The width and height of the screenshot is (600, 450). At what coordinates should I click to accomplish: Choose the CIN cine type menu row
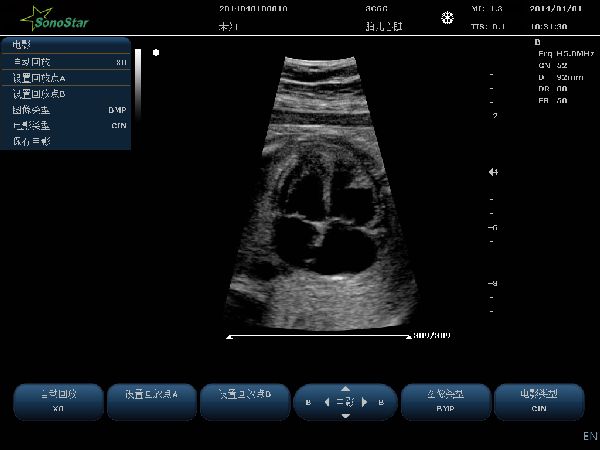[x=66, y=125]
